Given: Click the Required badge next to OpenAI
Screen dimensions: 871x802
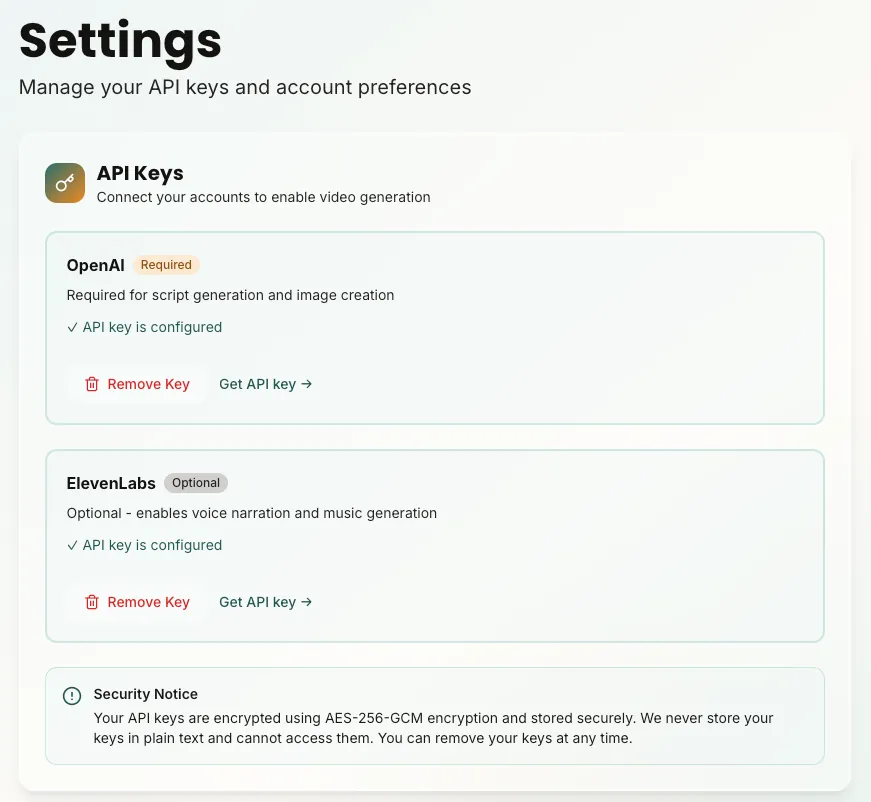Looking at the screenshot, I should pyautogui.click(x=166, y=265).
